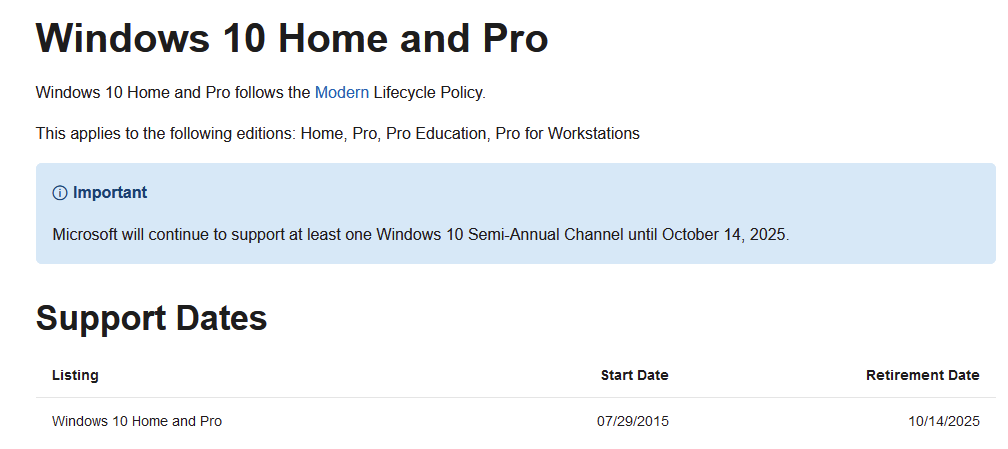Click the 'Pro Education' edition text
1008x449 pixels.
436,134
